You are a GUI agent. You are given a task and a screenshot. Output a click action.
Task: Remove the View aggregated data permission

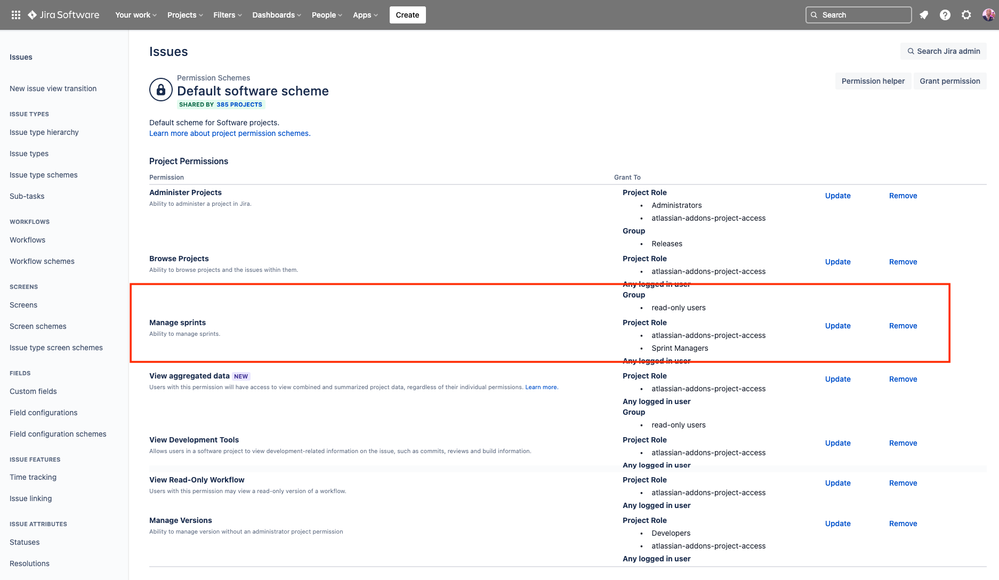pos(903,379)
